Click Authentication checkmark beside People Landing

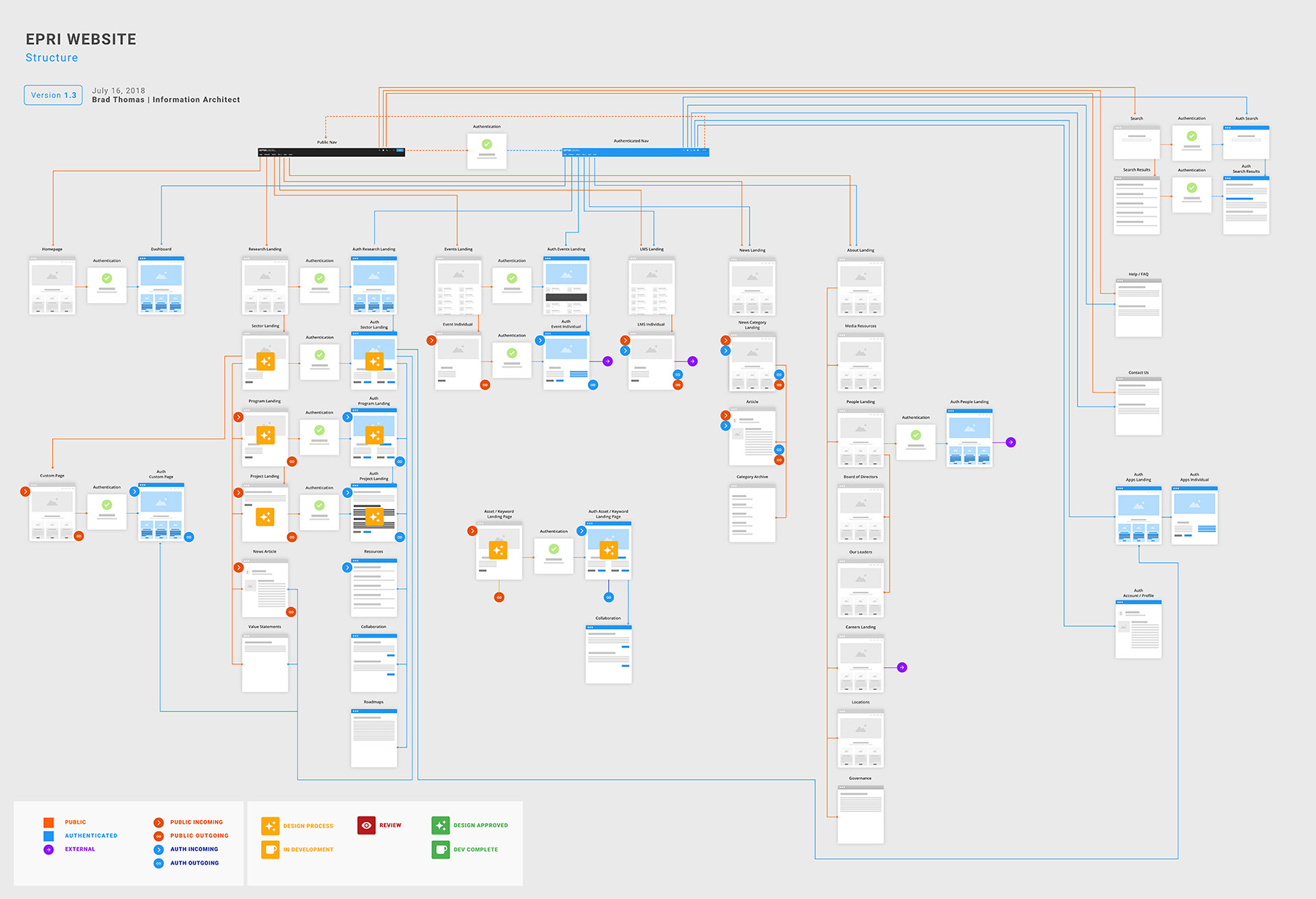[916, 435]
